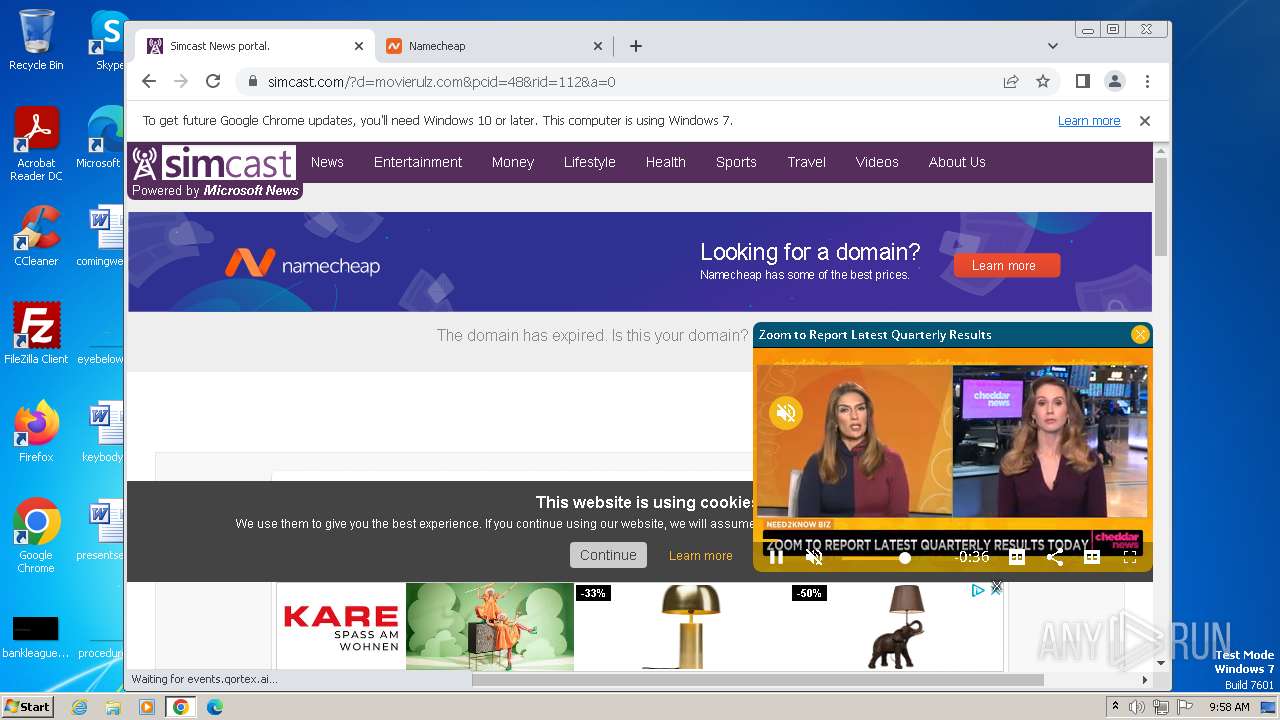Select the Firefox desktop shortcut
The image size is (1280, 720).
pyautogui.click(x=36, y=431)
